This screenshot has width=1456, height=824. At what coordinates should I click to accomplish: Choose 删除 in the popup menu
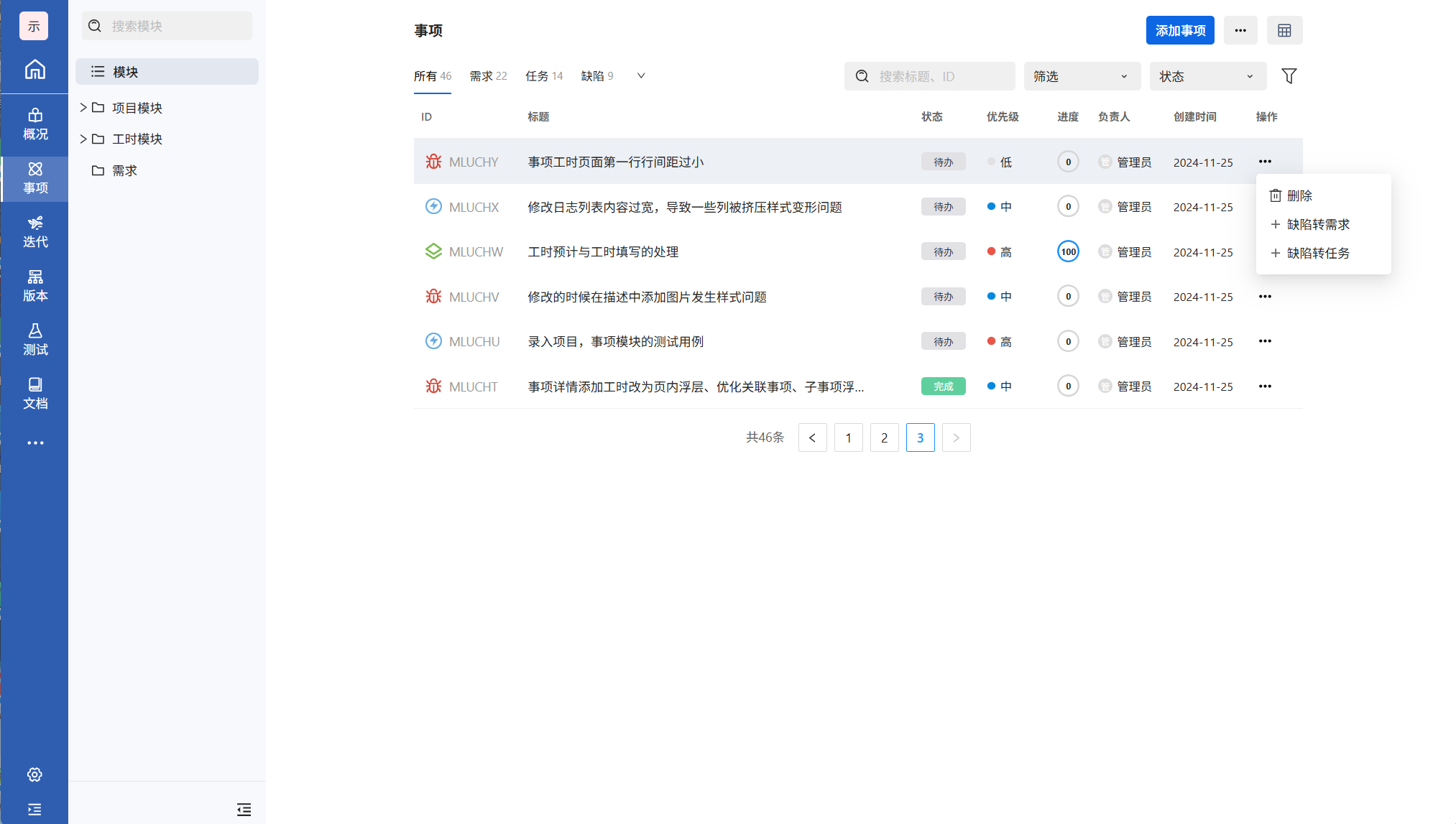pyautogui.click(x=1299, y=195)
